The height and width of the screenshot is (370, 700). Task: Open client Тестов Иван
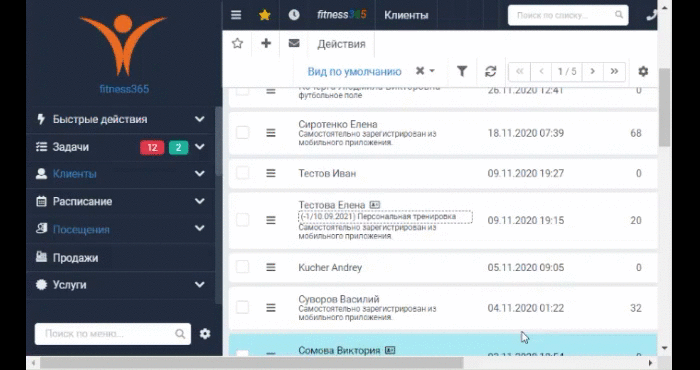[x=327, y=173]
